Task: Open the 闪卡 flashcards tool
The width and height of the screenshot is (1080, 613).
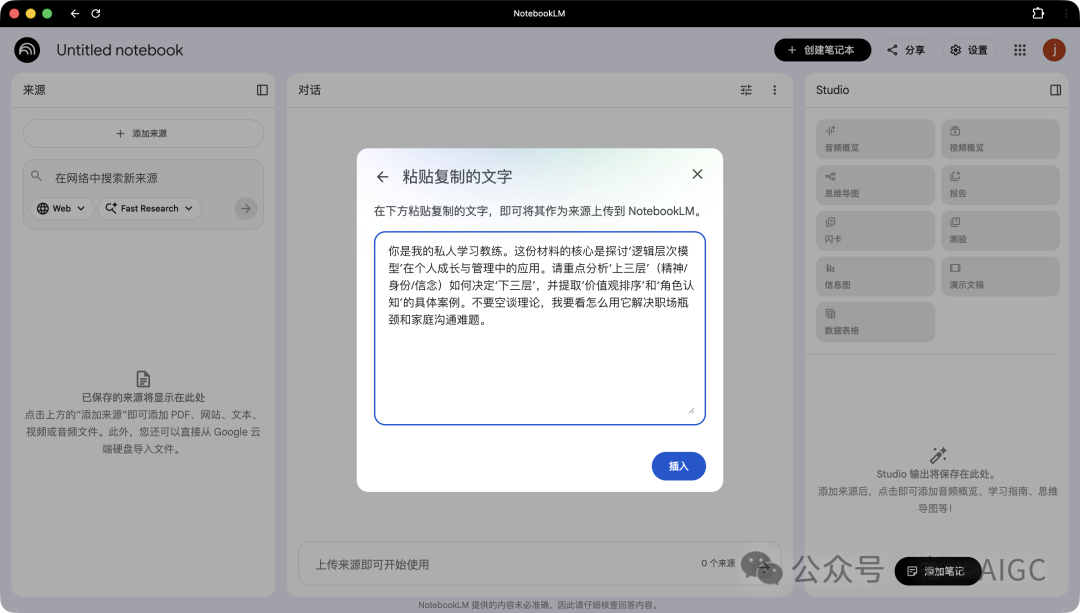Action: pos(875,230)
